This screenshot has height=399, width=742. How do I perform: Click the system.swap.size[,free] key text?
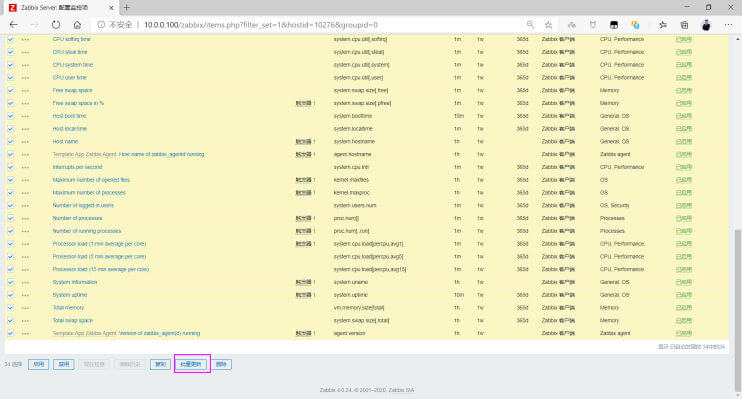pos(361,90)
